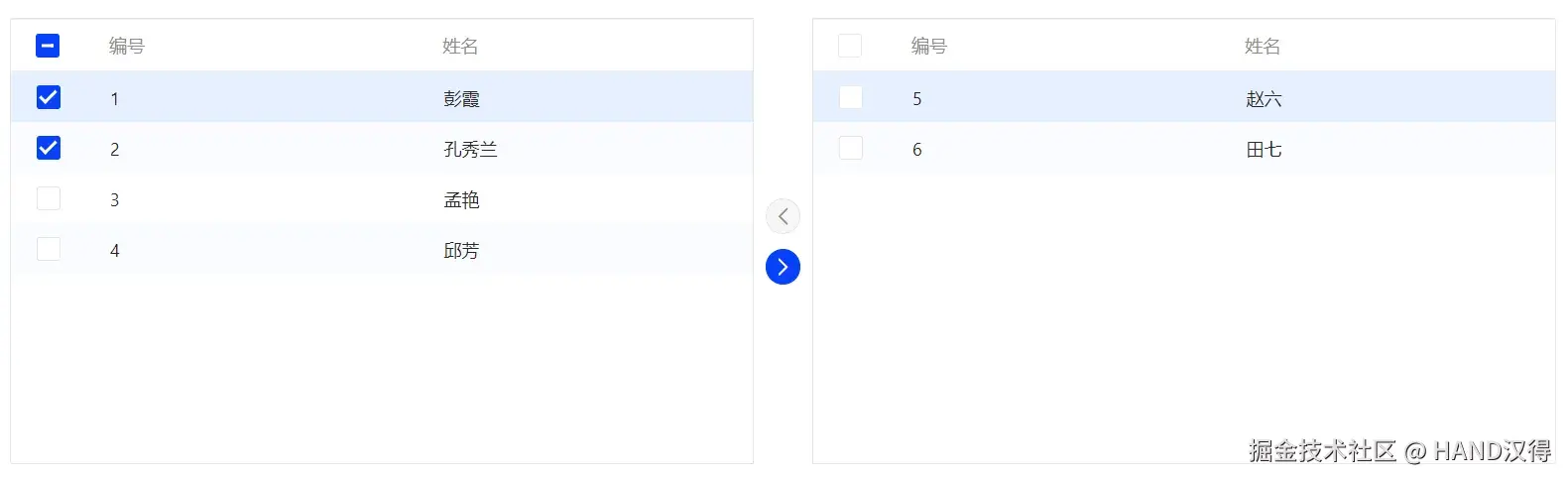Click the name 赵六 in the right list
Screen dimensions: 1568x481
(x=1264, y=99)
